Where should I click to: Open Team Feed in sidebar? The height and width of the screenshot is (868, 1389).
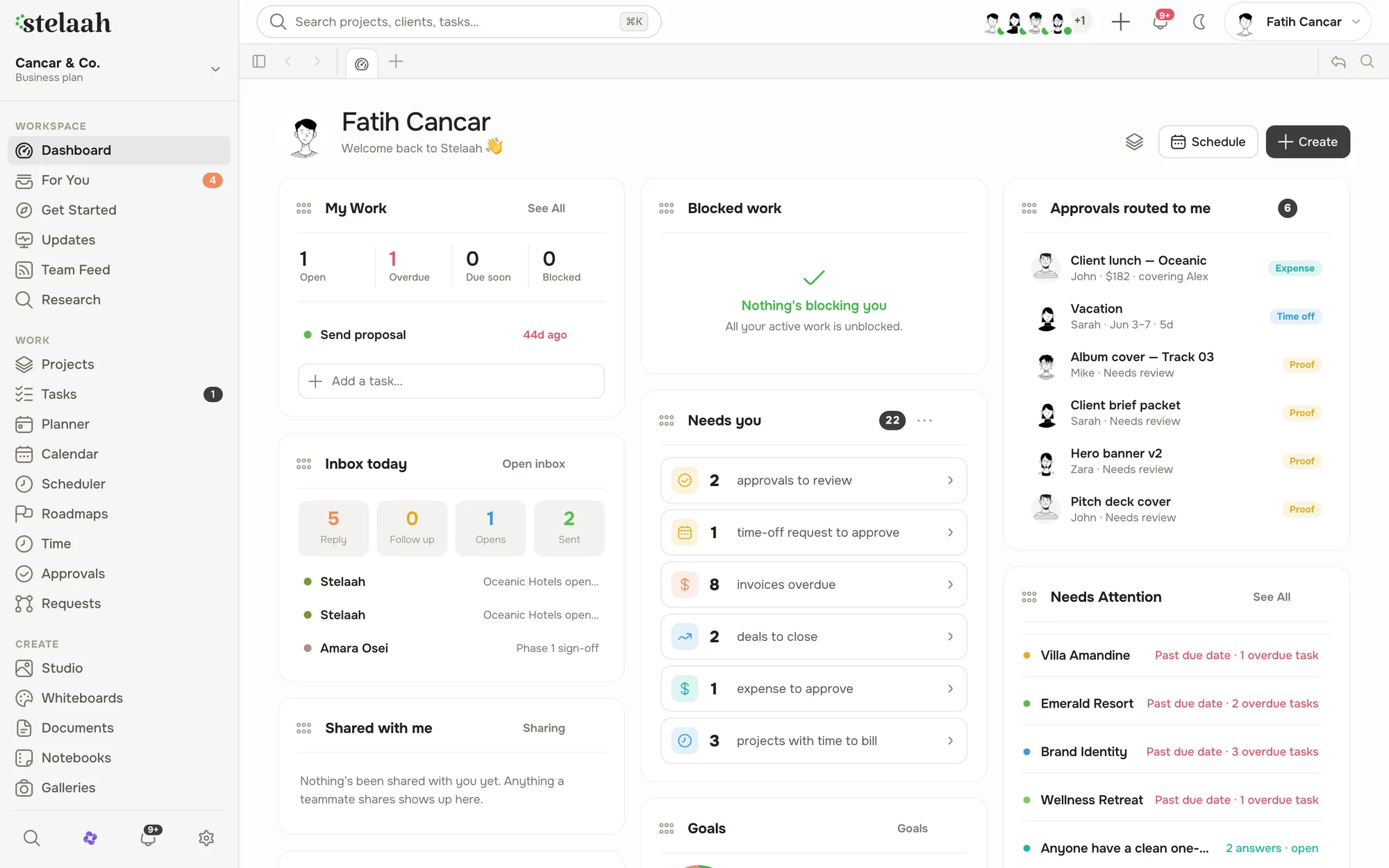pos(119,269)
